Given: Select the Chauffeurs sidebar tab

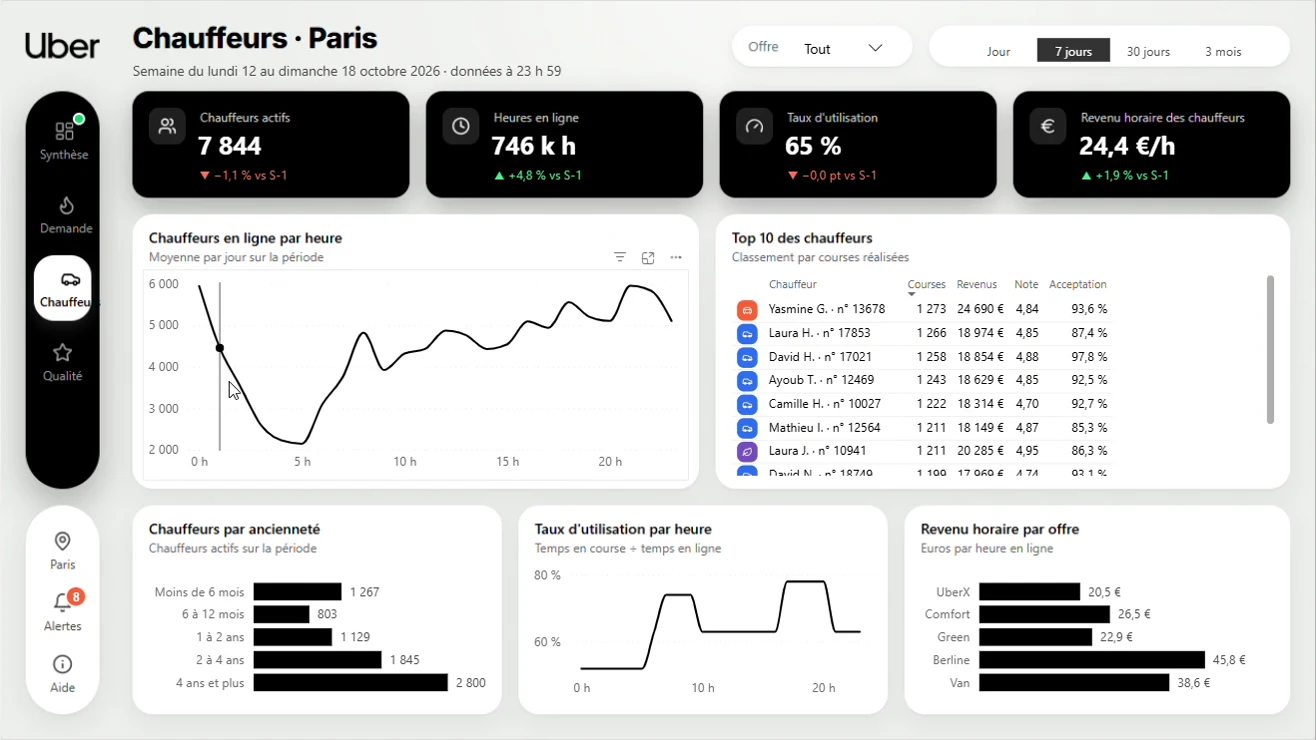Looking at the screenshot, I should click(63, 288).
